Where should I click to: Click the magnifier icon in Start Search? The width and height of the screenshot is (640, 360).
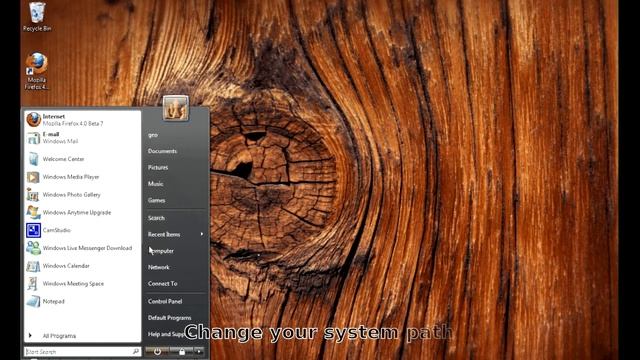click(136, 351)
